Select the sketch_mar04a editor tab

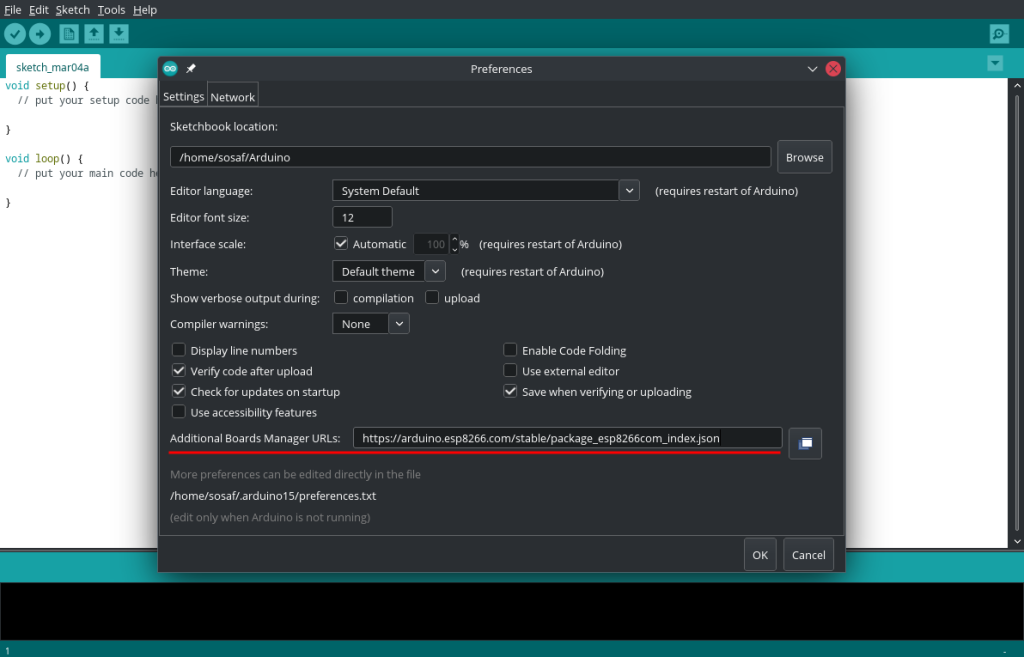[52, 67]
